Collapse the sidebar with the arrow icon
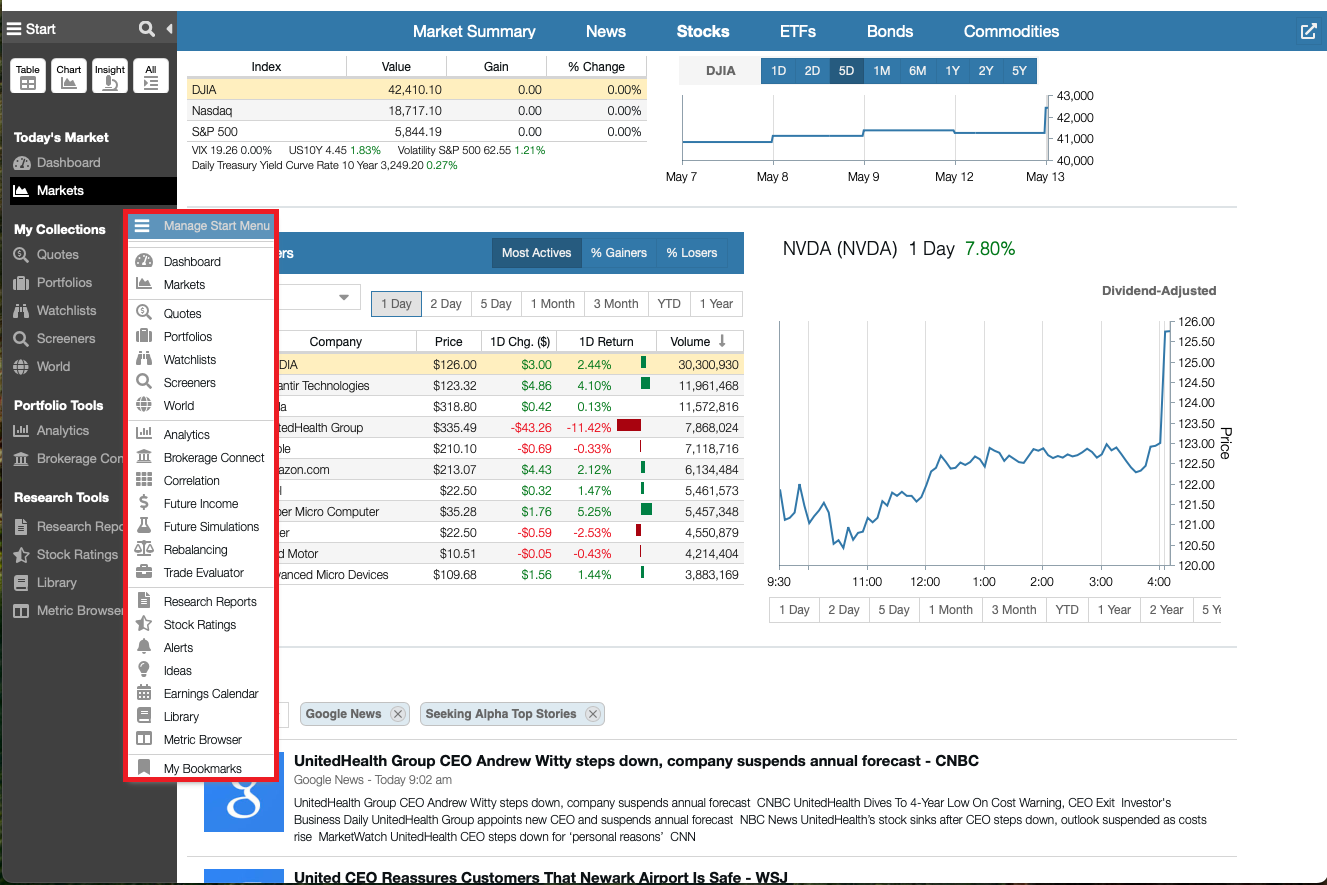Screen dimensions: 1327x885 169,29
